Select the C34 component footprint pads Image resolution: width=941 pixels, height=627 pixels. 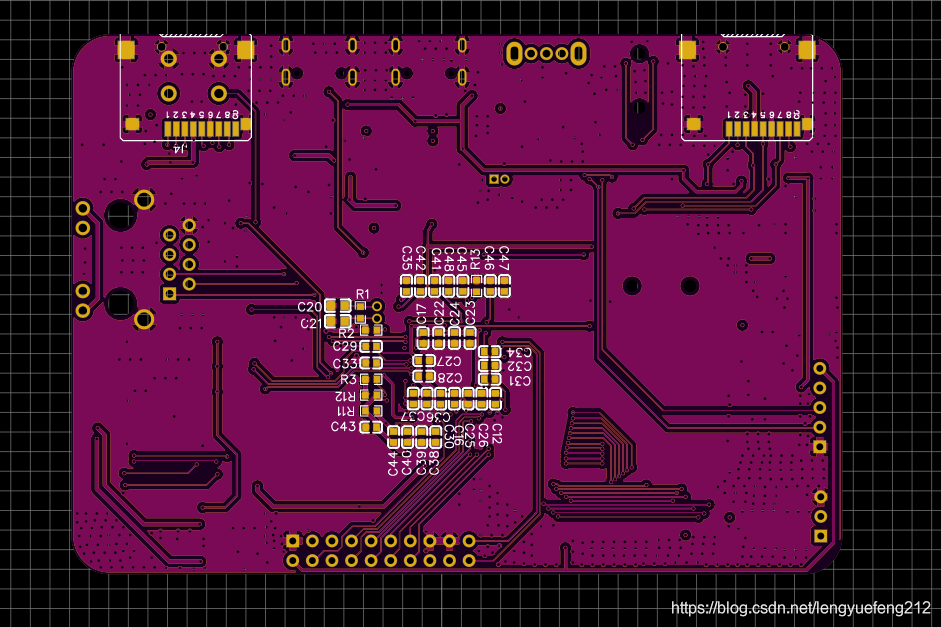[490, 352]
